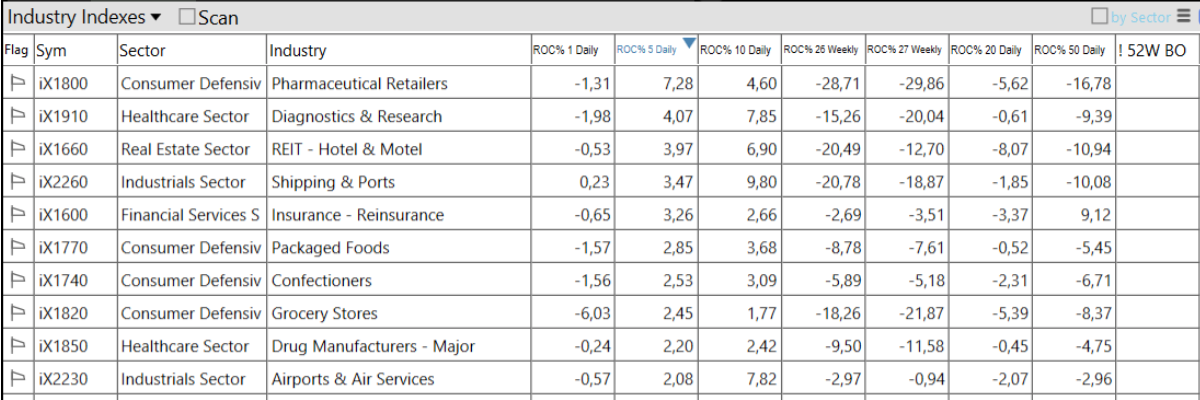Image resolution: width=1200 pixels, height=400 pixels.
Task: Click the ROC% 5 Daily sort arrow
Action: point(688,43)
